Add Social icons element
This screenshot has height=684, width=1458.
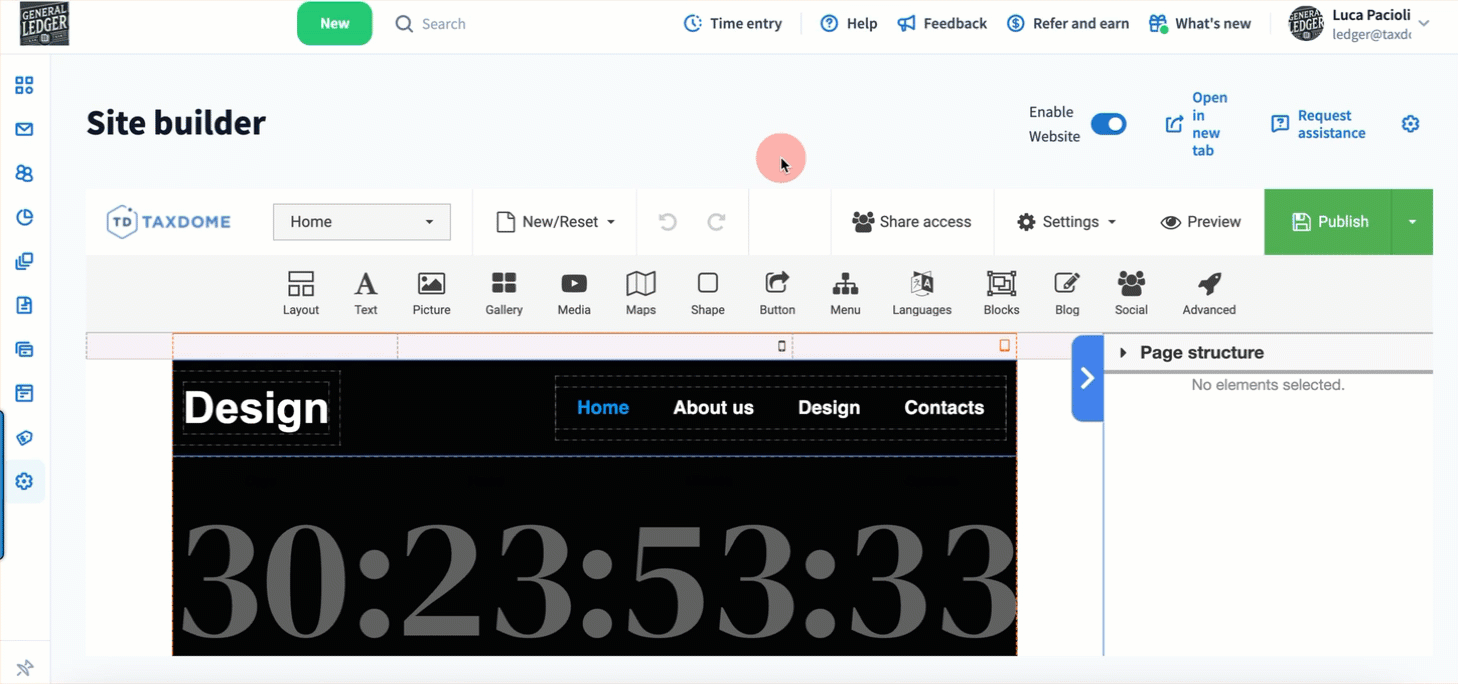pos(1131,293)
